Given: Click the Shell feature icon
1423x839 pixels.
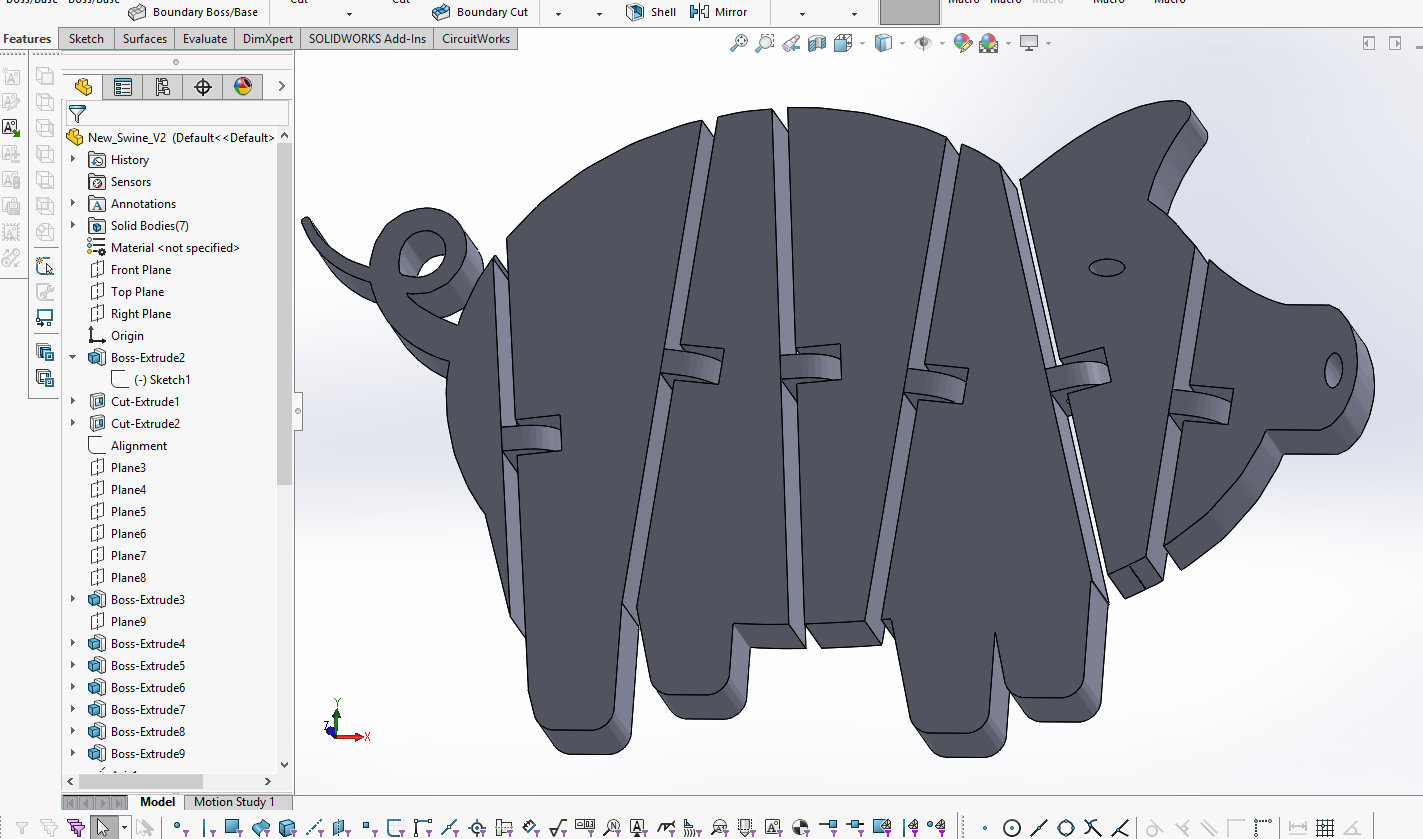Looking at the screenshot, I should [635, 12].
